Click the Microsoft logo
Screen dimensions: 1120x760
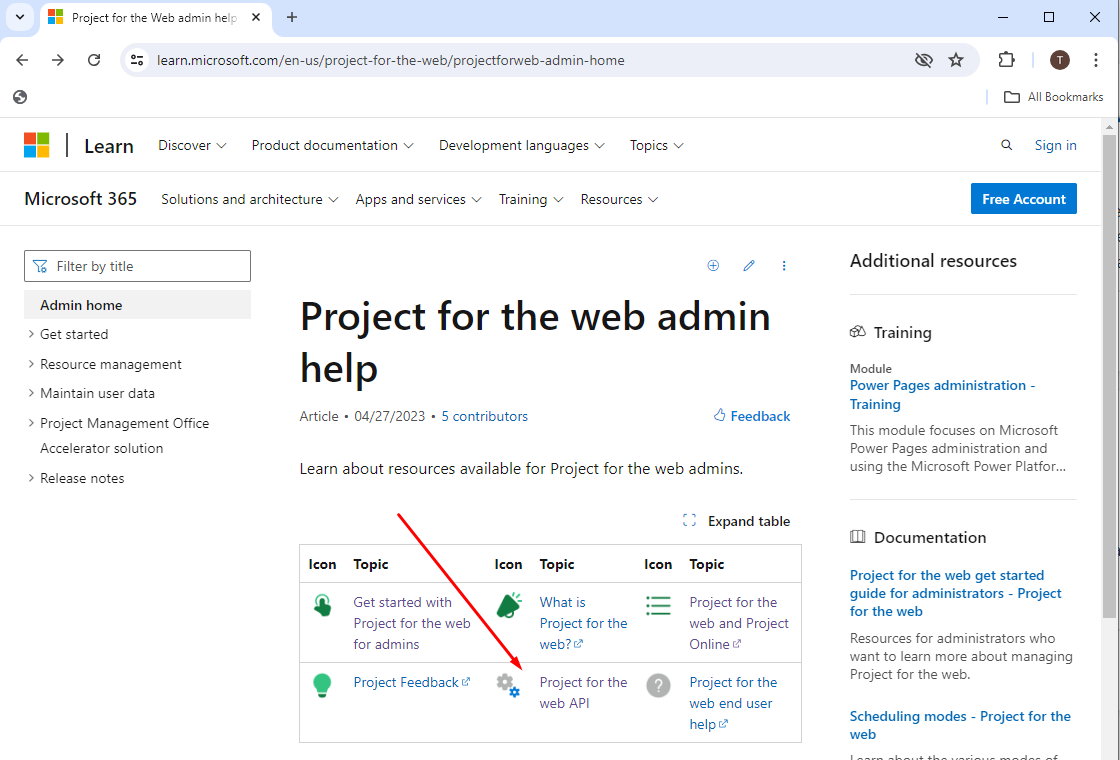click(36, 145)
